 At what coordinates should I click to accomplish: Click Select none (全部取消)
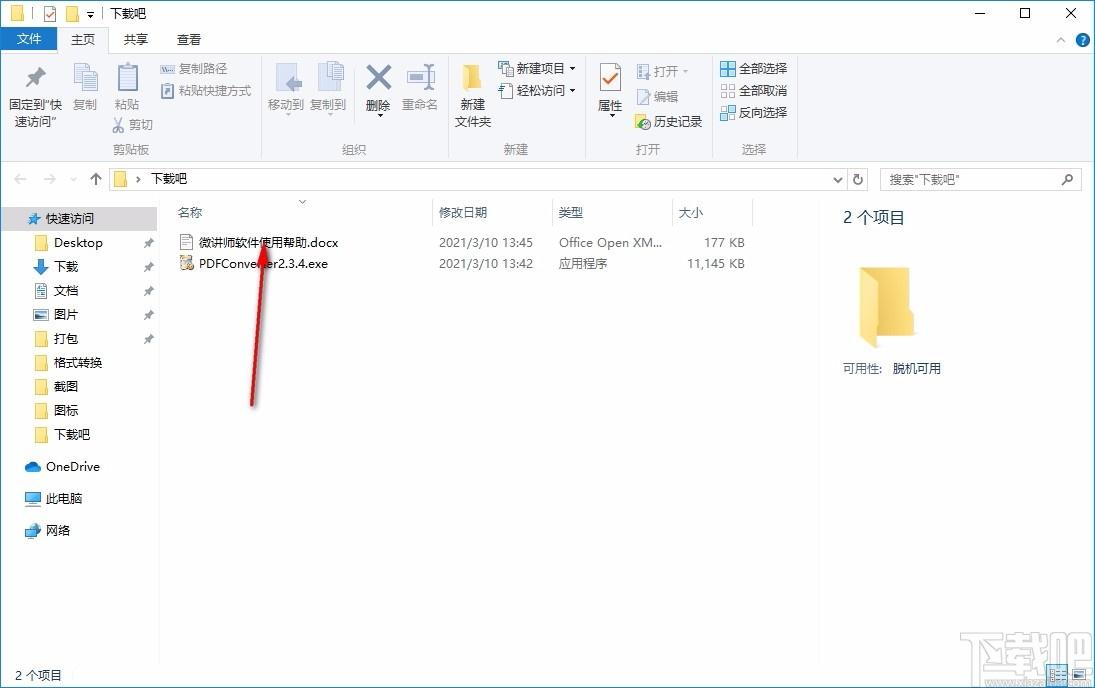point(754,90)
